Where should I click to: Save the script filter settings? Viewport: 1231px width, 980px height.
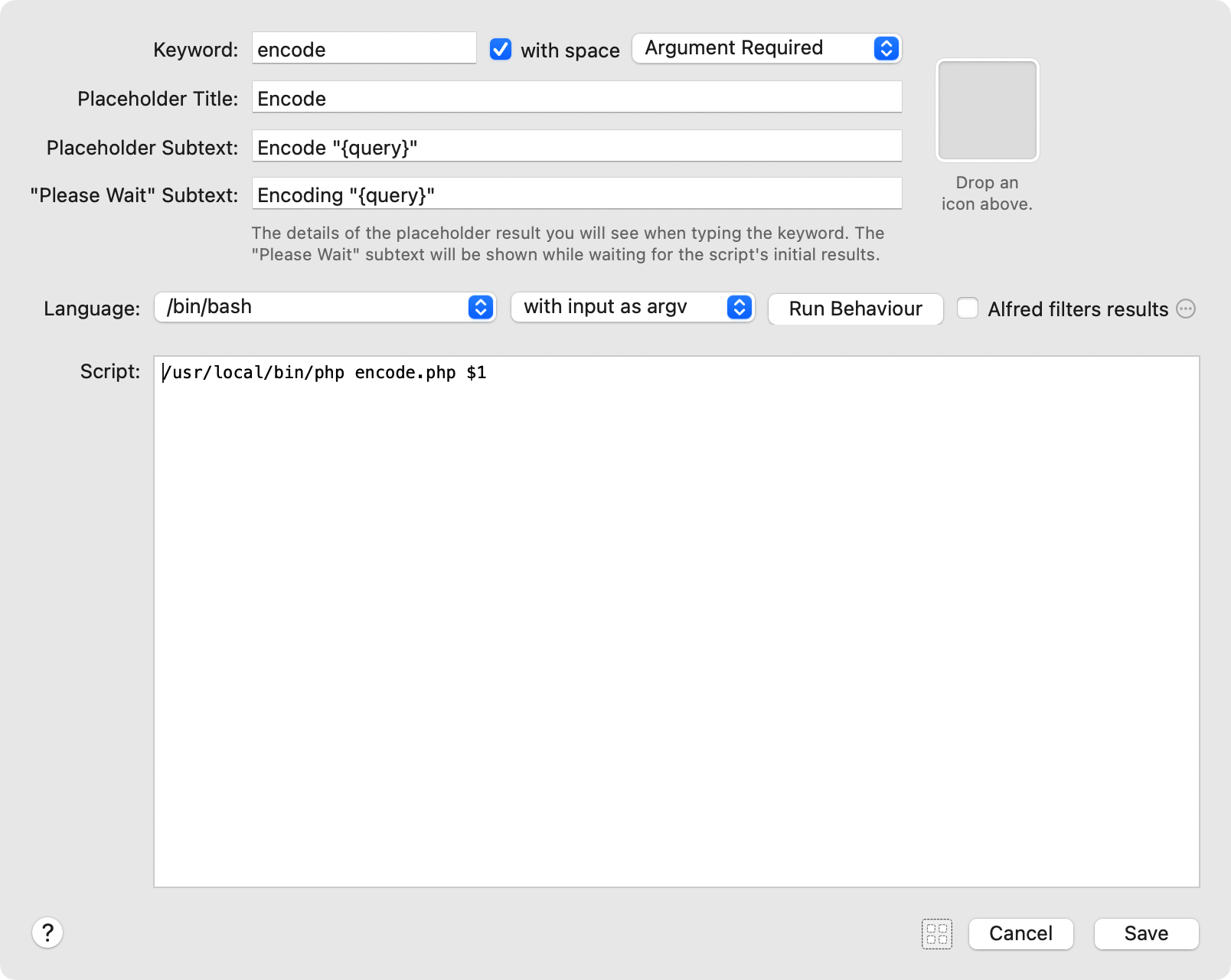(1147, 934)
